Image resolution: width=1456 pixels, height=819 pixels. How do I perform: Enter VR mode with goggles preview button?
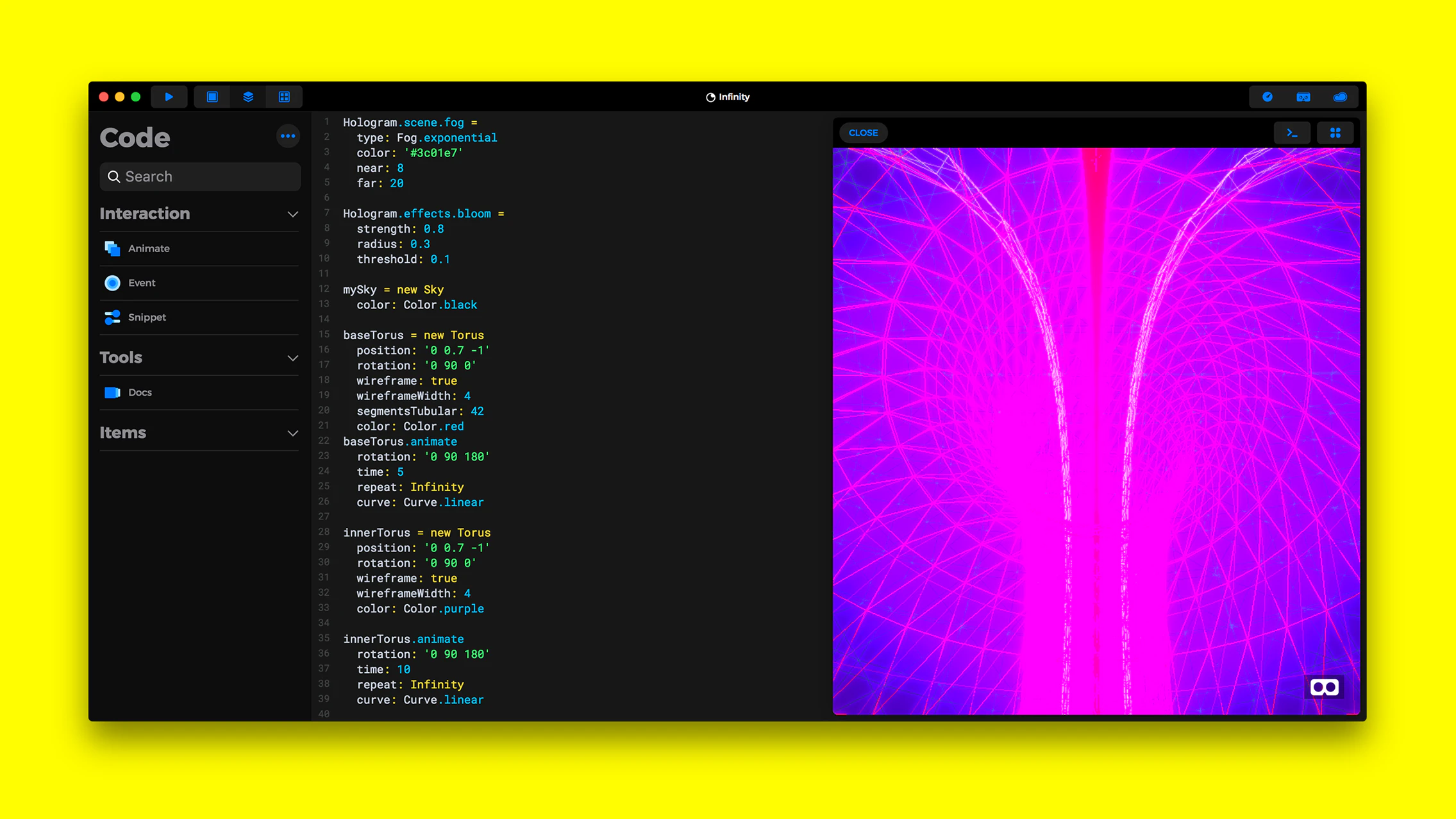click(x=1324, y=687)
